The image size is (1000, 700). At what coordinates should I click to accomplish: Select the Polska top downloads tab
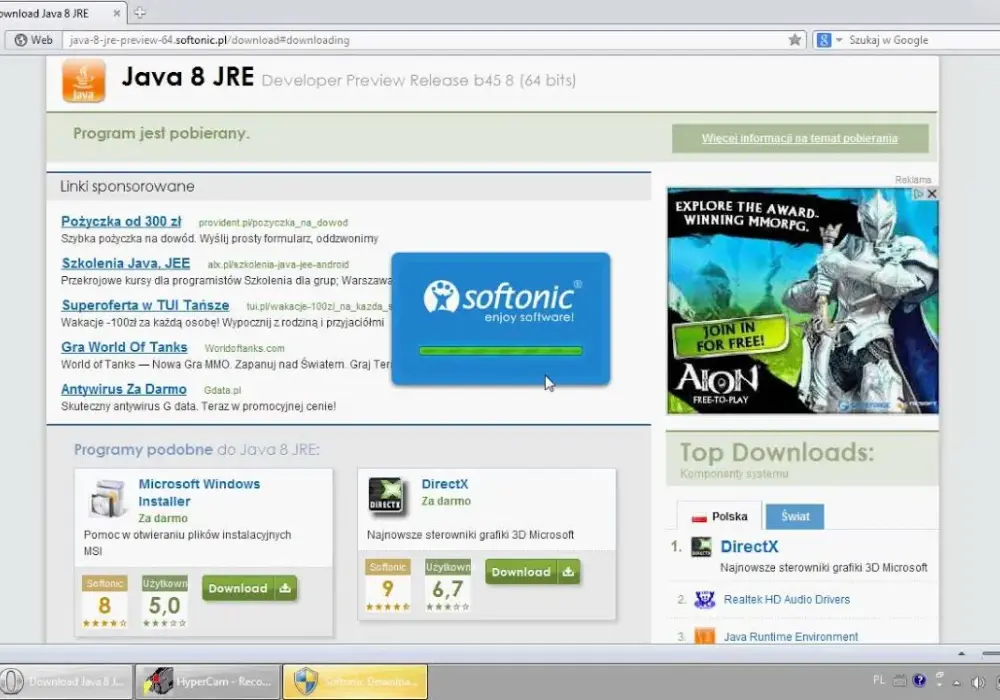click(x=719, y=516)
